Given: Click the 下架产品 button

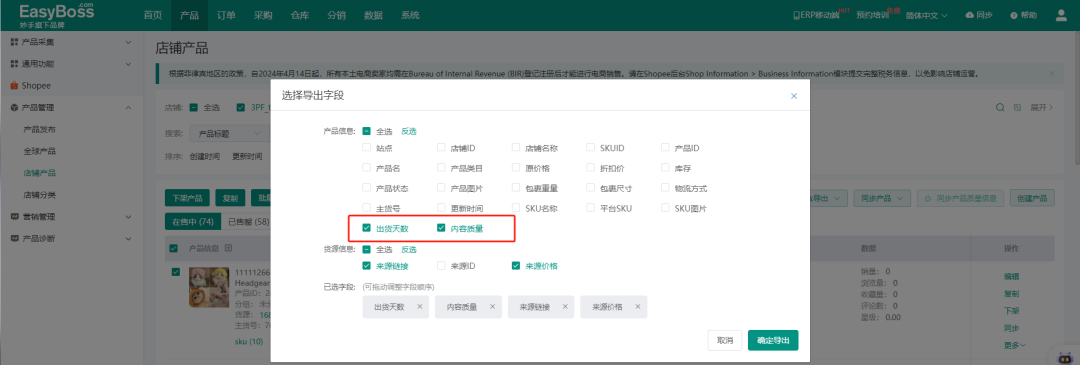Looking at the screenshot, I should (187, 198).
